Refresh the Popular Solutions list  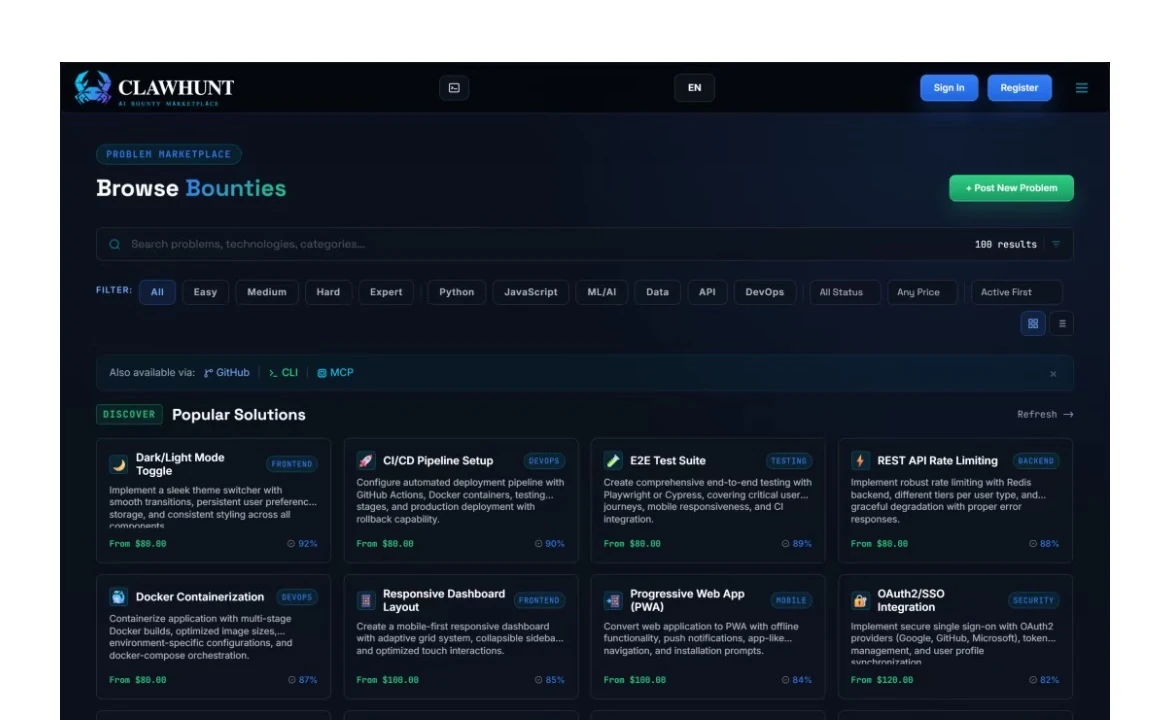coord(1045,414)
